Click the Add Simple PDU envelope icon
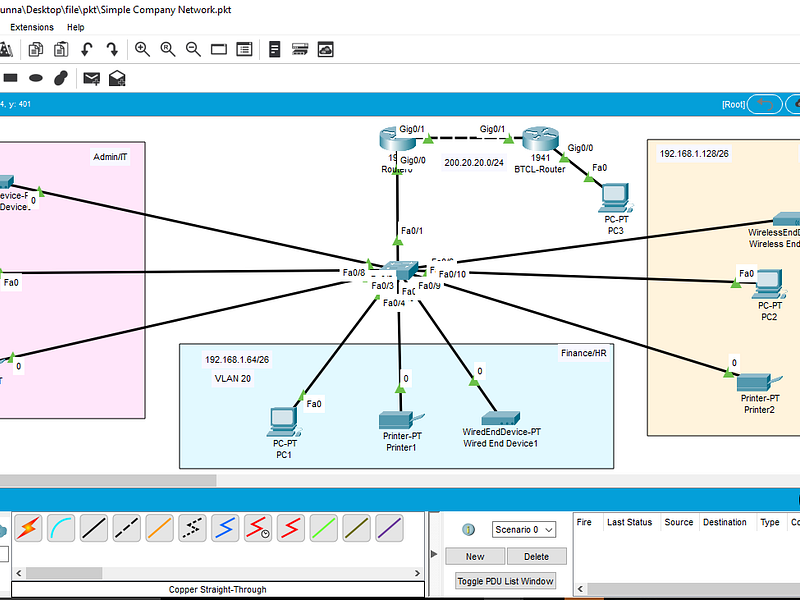 [x=91, y=77]
